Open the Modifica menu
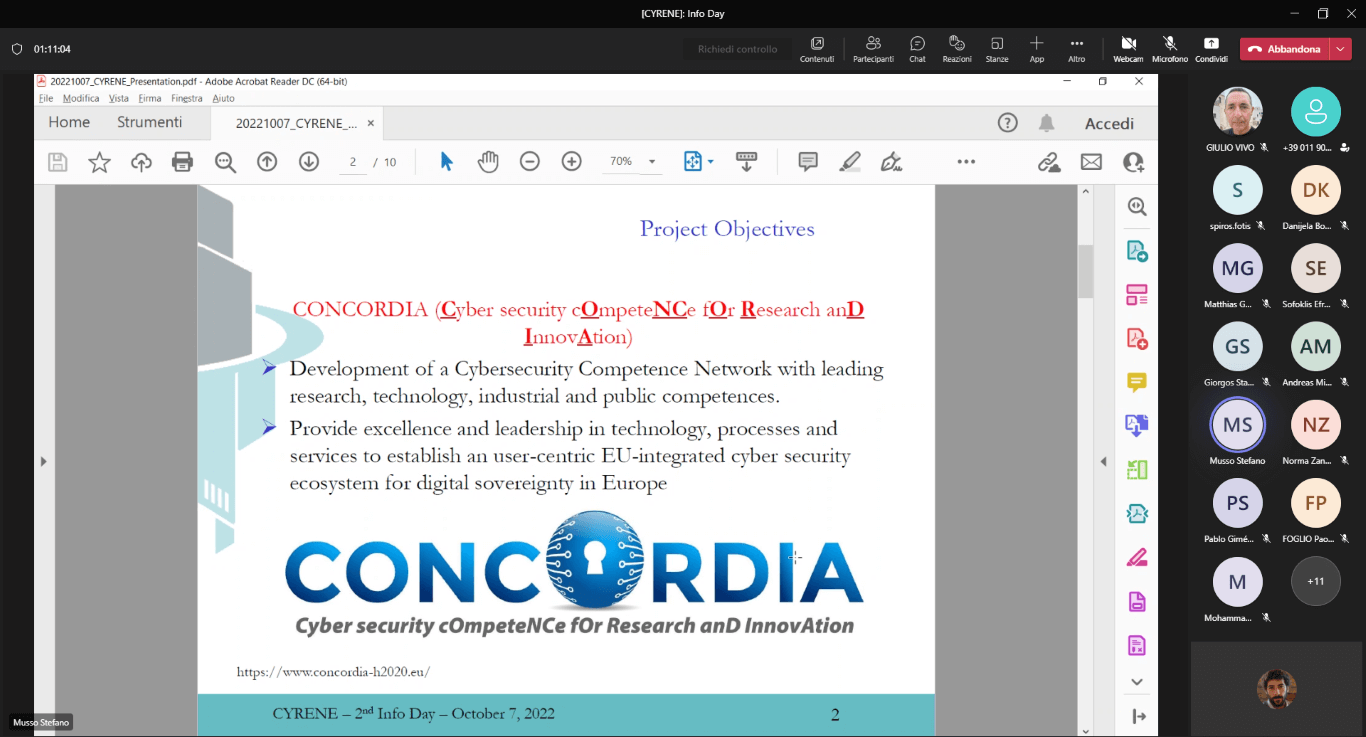Screen dimensions: 1366x737 coord(81,98)
